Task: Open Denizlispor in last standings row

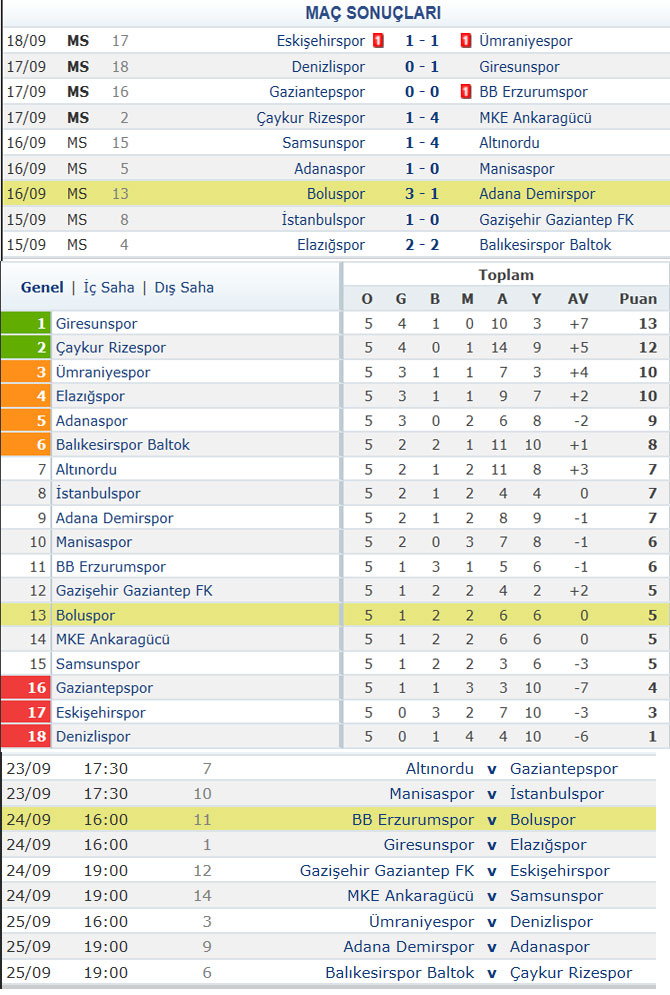Action: coord(93,737)
